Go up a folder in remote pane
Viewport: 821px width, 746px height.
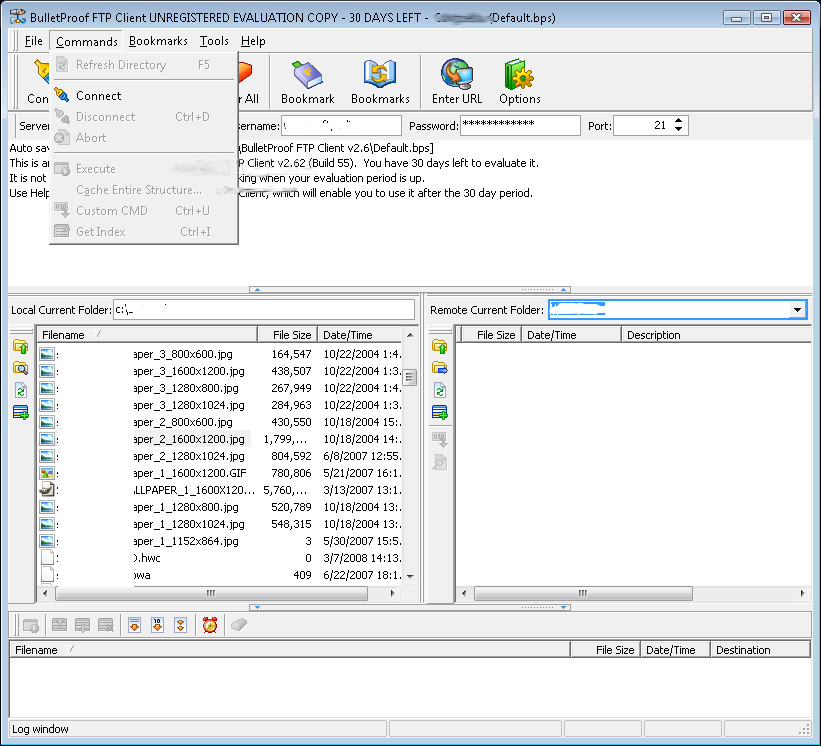coord(440,346)
